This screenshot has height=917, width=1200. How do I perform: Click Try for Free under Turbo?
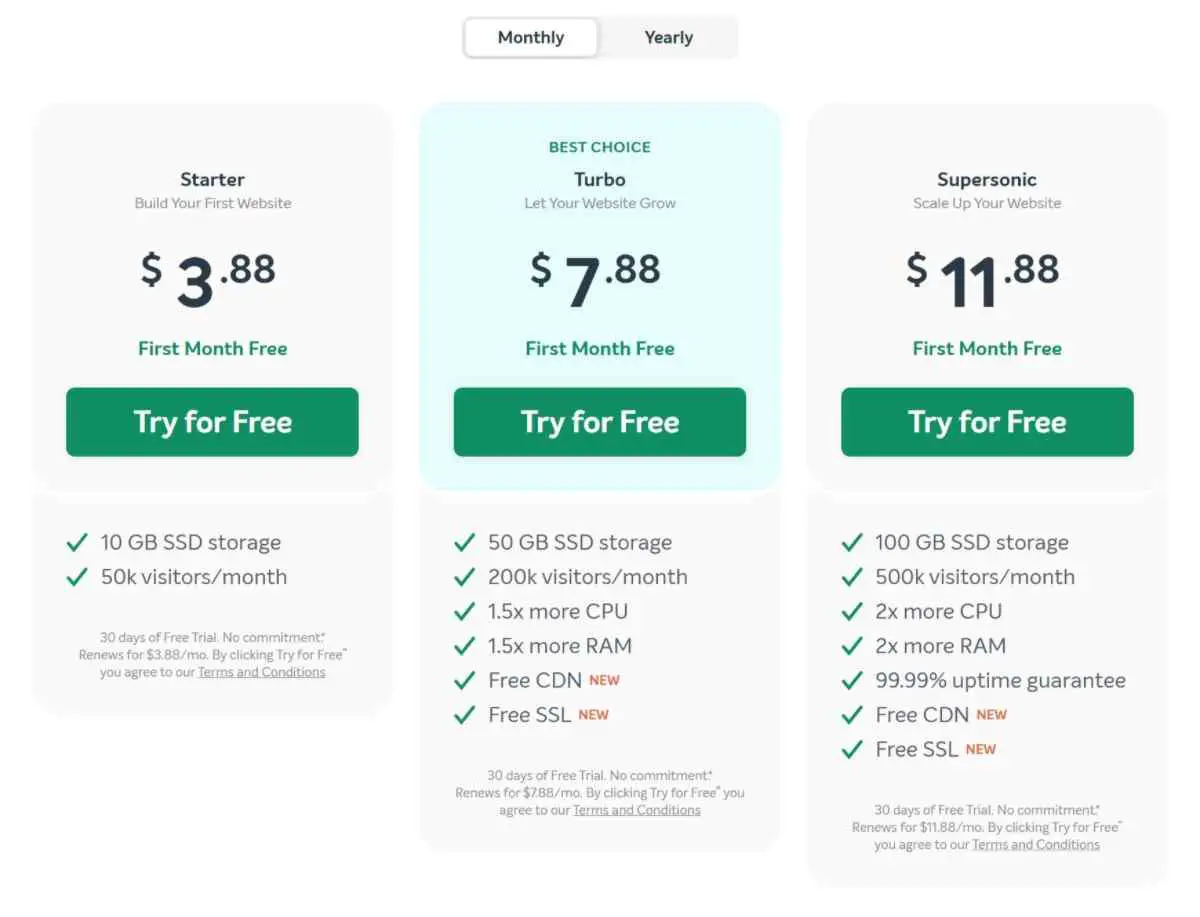point(600,422)
